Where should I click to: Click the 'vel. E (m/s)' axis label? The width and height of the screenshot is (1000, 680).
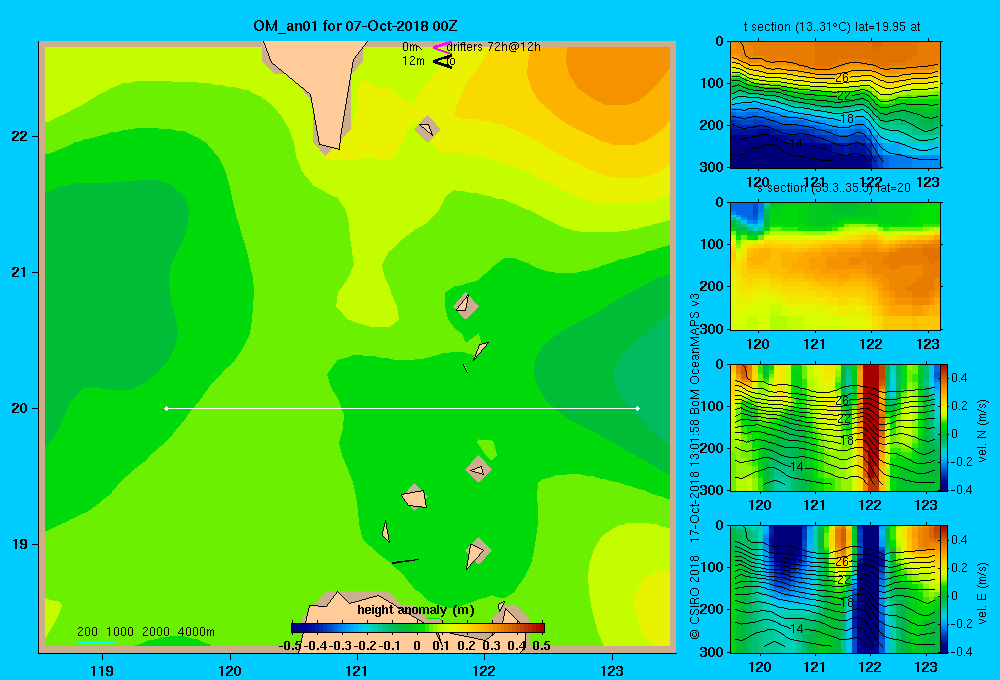coord(983,593)
